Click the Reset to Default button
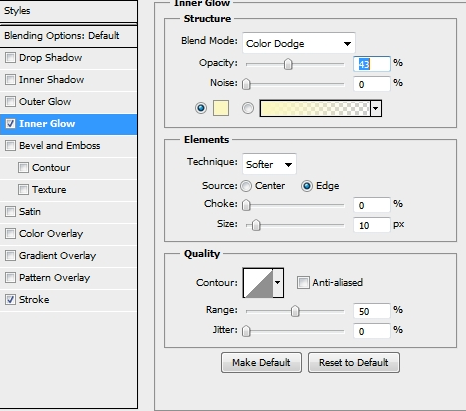This screenshot has width=466, height=411. tap(354, 362)
